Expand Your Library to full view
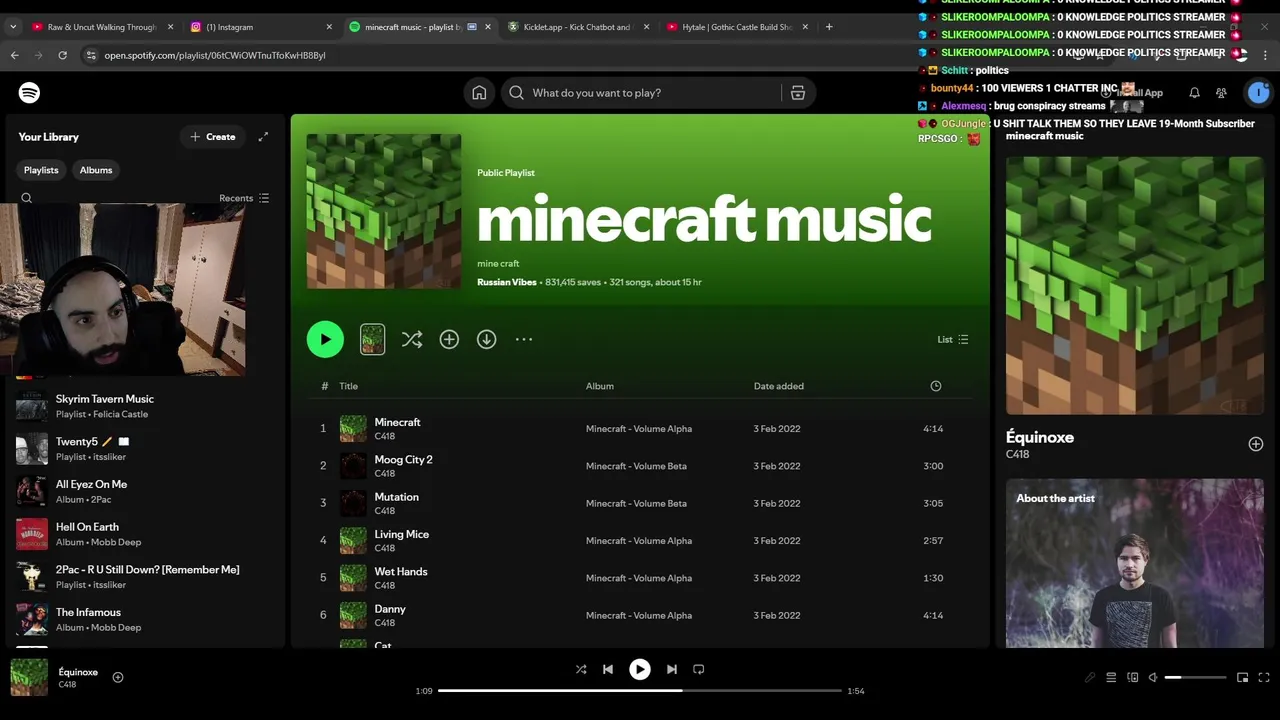This screenshot has width=1280, height=720. click(x=263, y=137)
